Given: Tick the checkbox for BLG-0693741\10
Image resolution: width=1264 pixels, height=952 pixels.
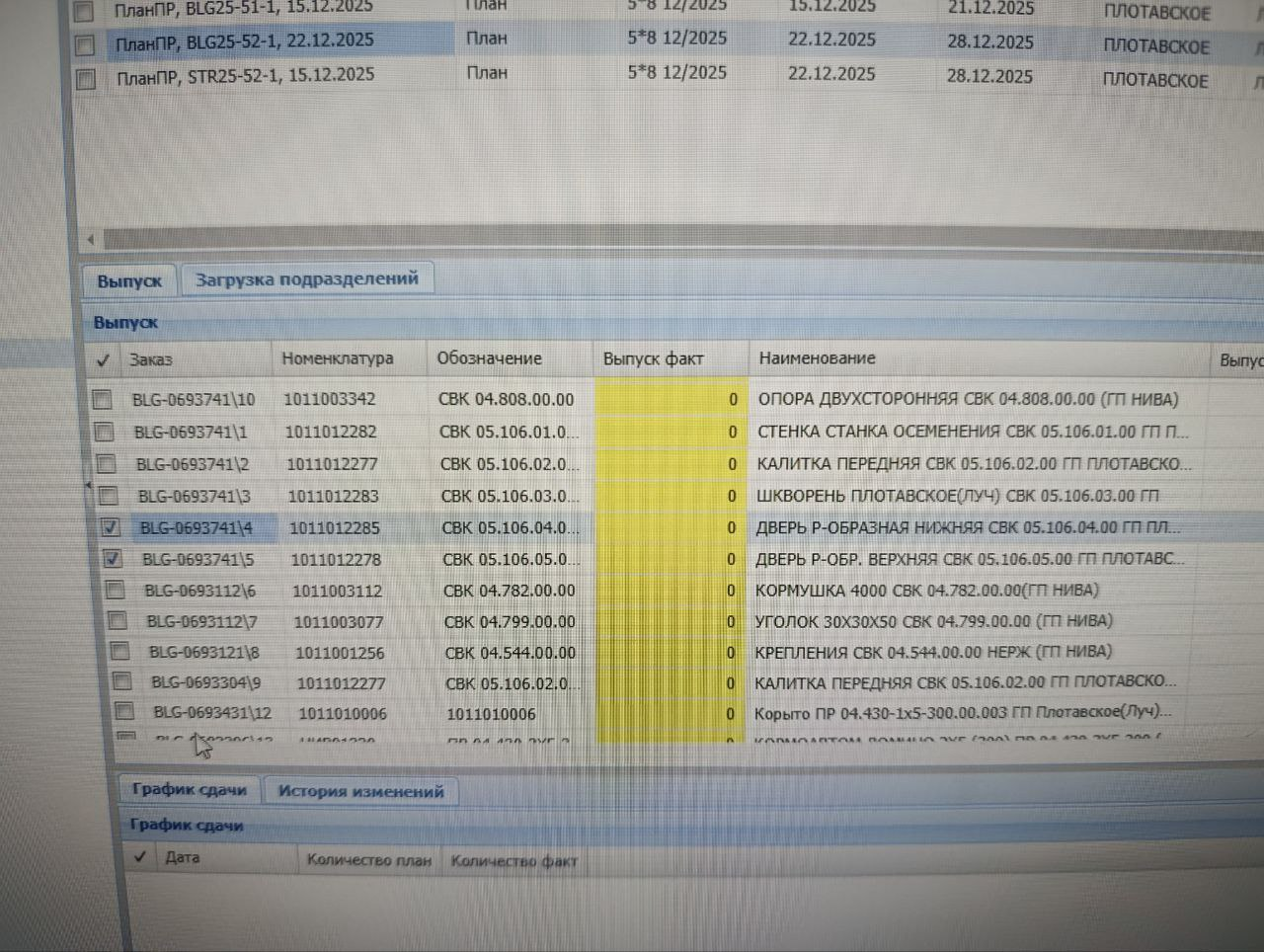Looking at the screenshot, I should pyautogui.click(x=102, y=400).
